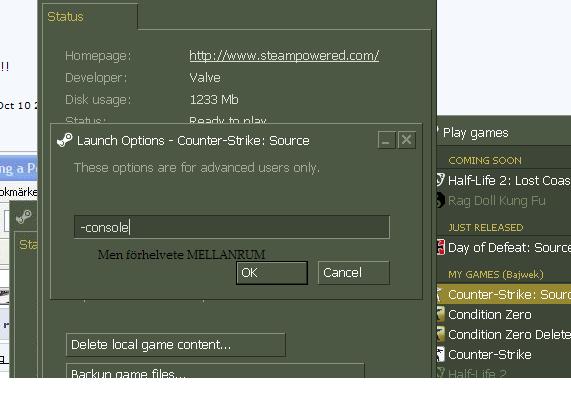Viewport: 571px width, 411px height.
Task: Click the Steam icon in the background window
Action: [x=24, y=217]
